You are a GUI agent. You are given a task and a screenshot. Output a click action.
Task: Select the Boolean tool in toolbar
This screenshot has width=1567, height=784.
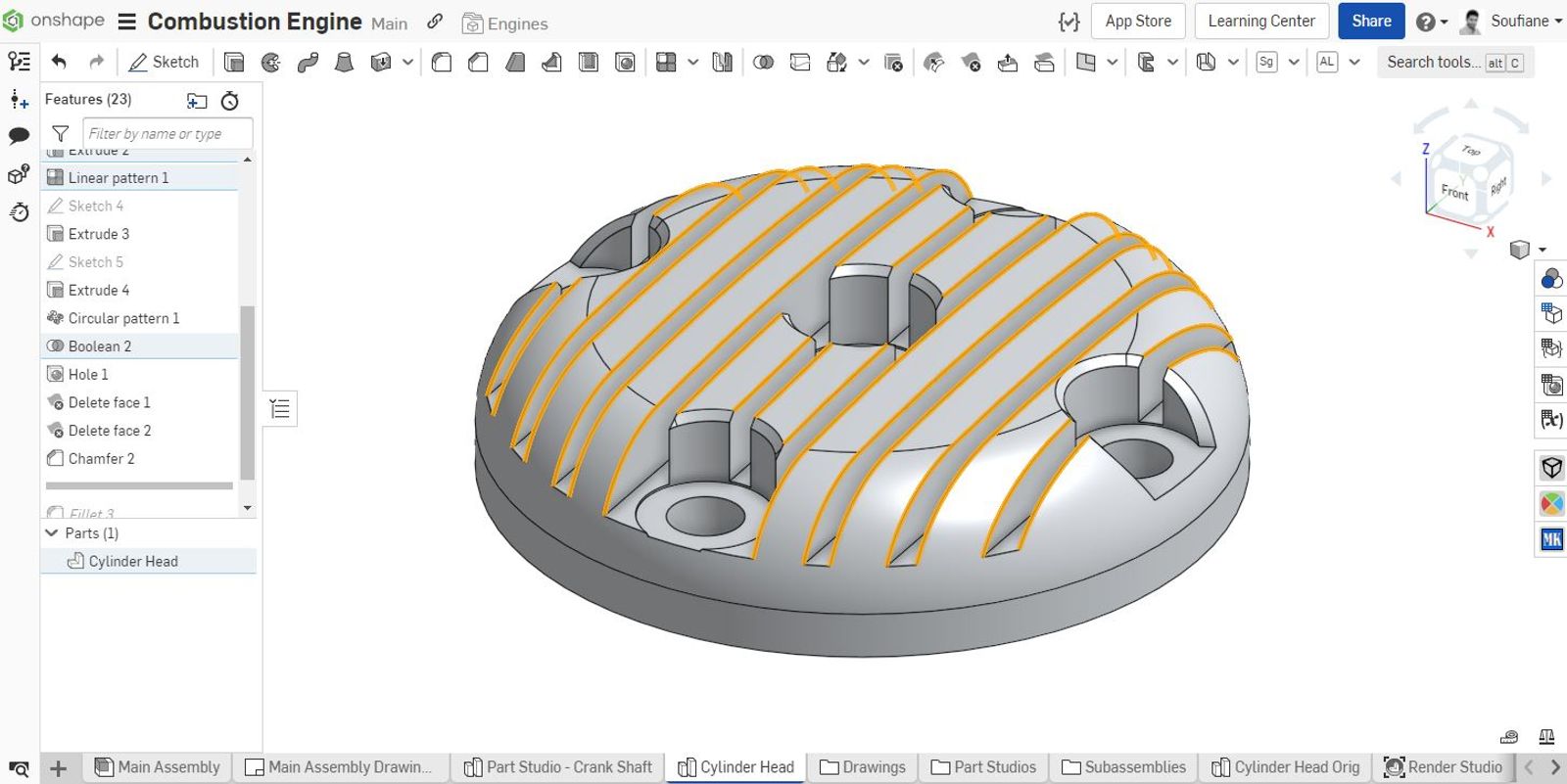(763, 63)
